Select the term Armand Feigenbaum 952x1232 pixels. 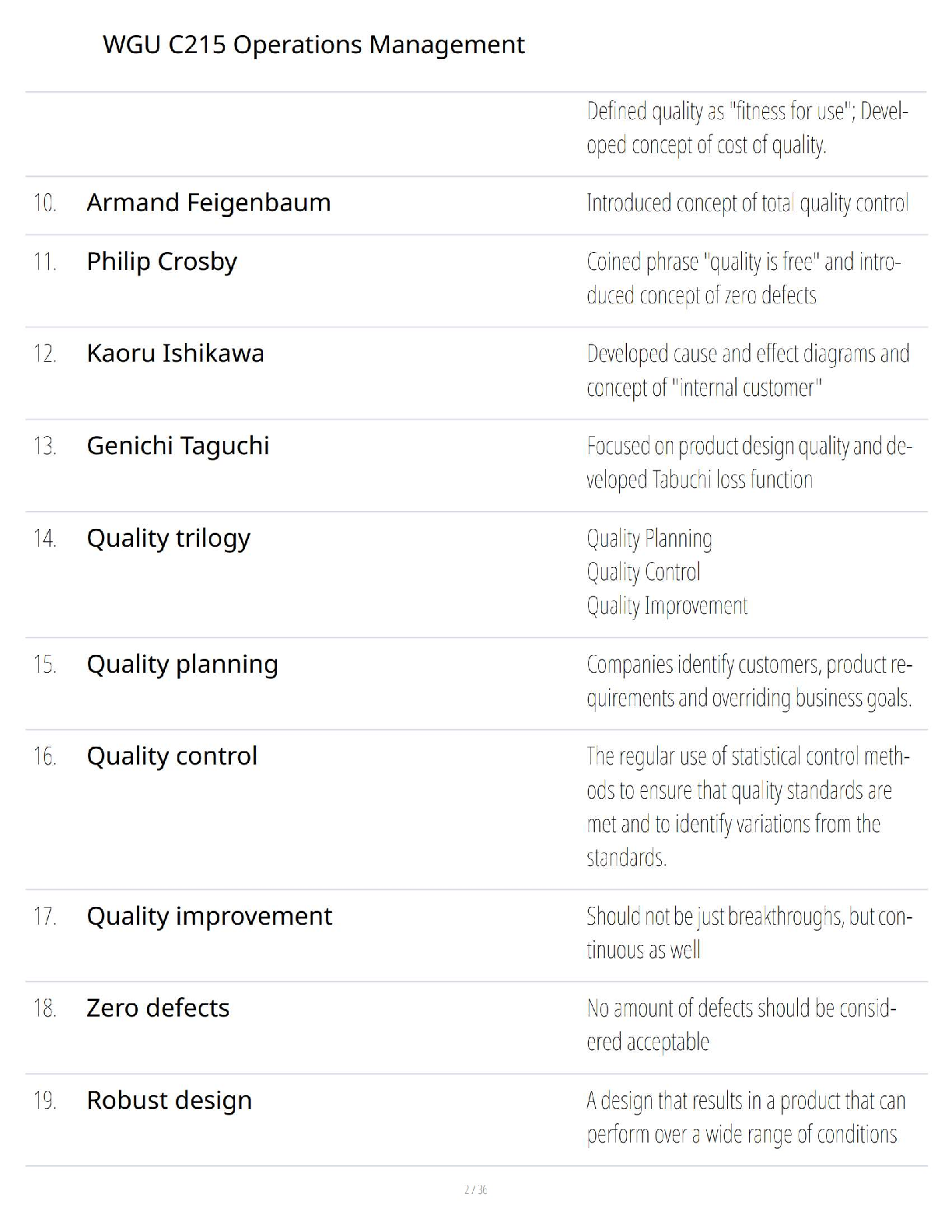click(208, 202)
